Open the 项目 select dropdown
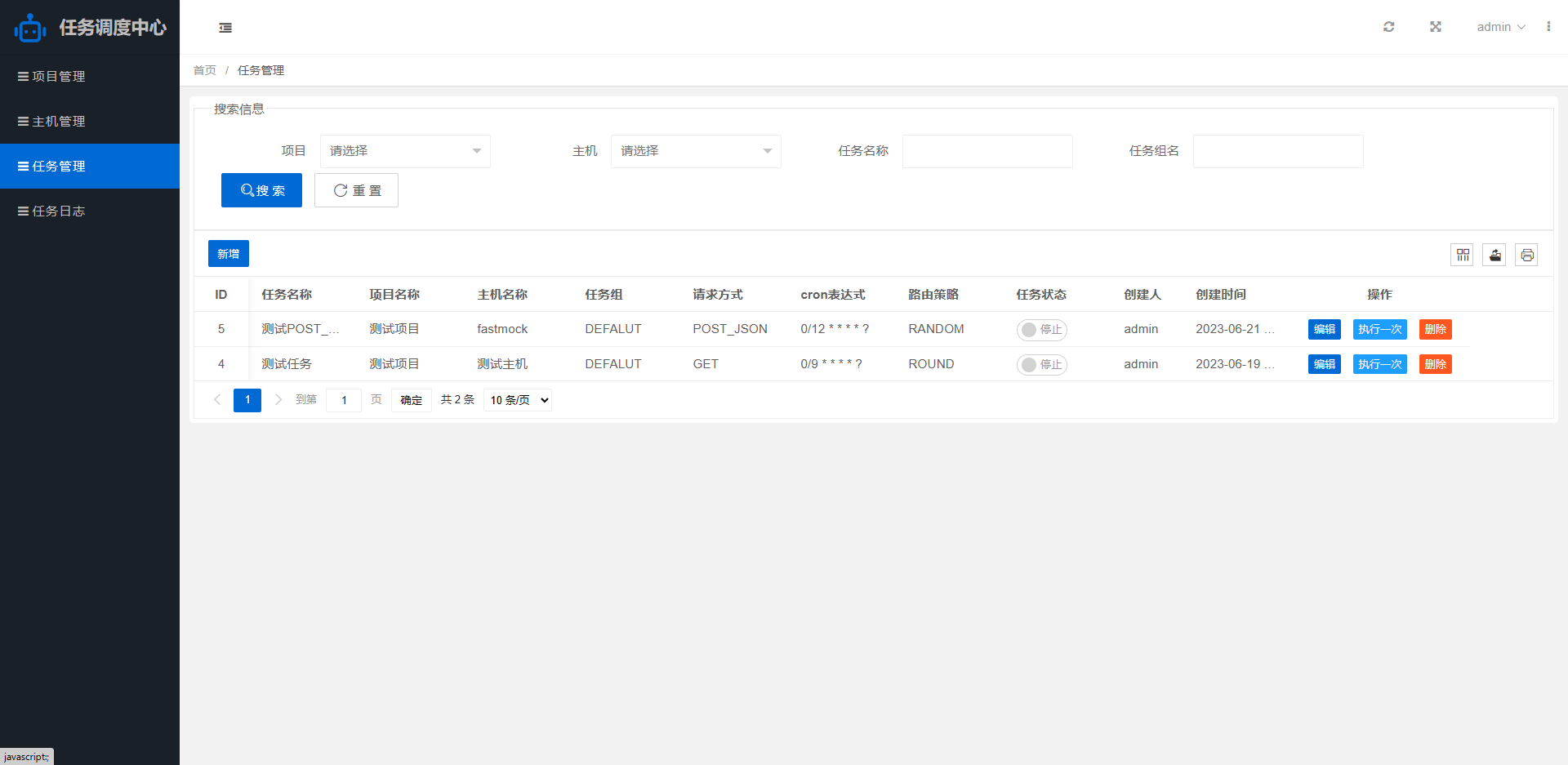The height and width of the screenshot is (765, 1568). point(405,151)
